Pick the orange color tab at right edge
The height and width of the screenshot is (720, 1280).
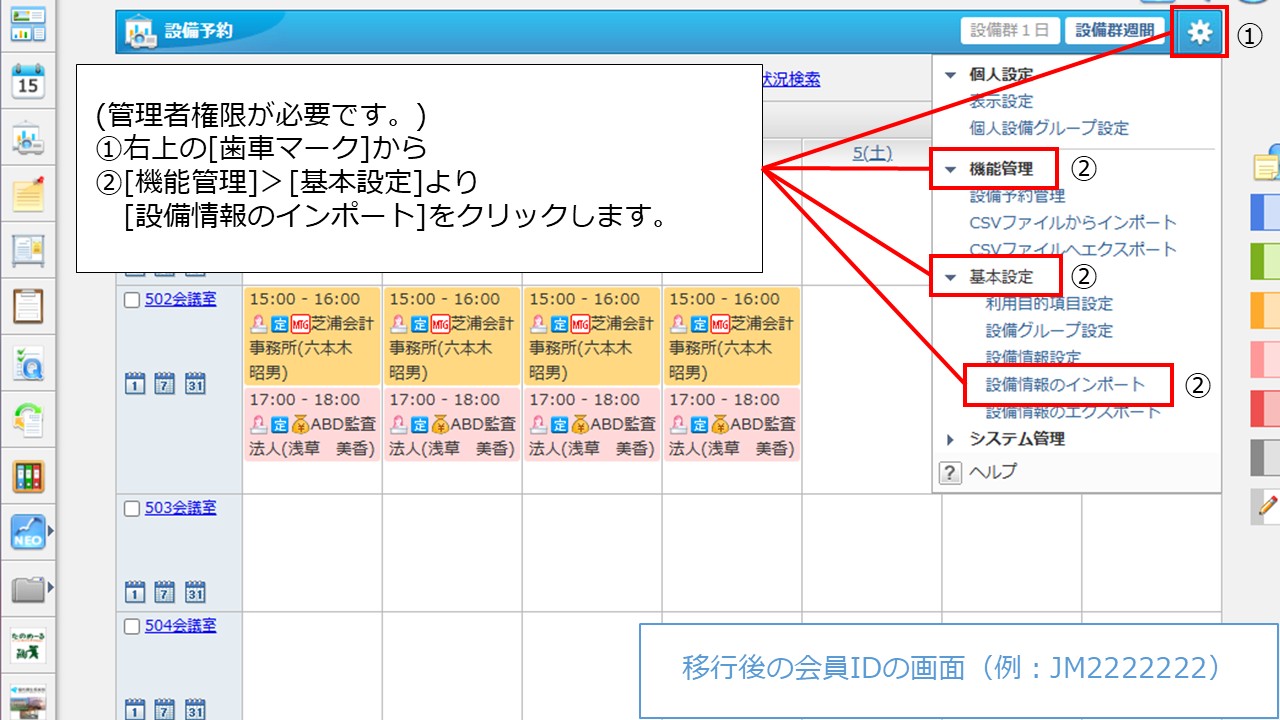pos(1266,310)
